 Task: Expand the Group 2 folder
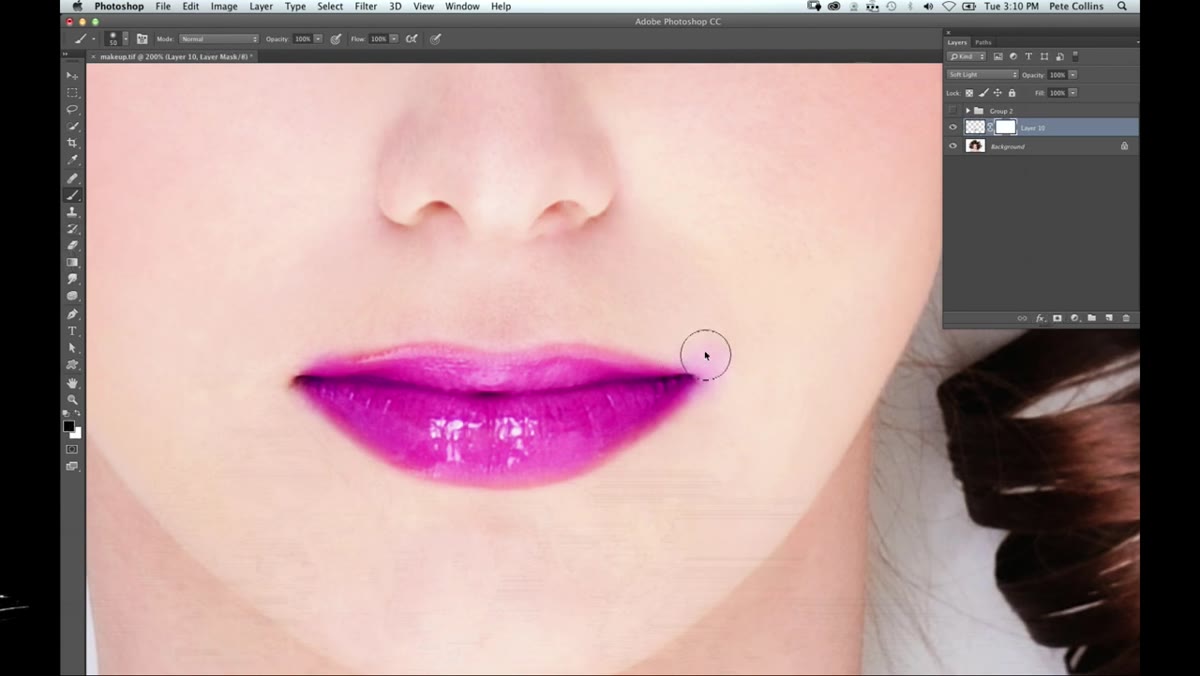(x=968, y=110)
